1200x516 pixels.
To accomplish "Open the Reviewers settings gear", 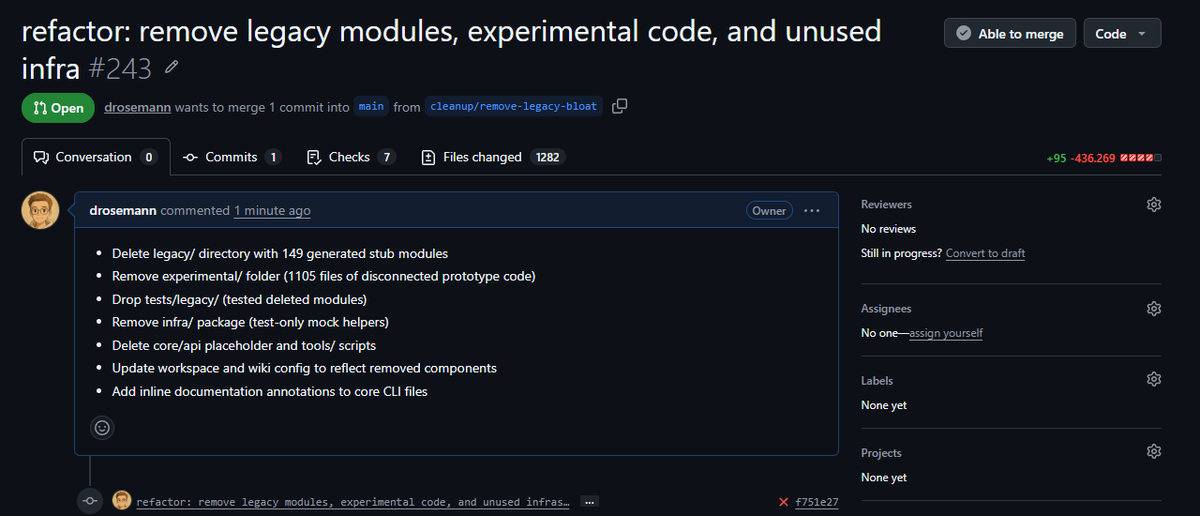I will (x=1154, y=204).
